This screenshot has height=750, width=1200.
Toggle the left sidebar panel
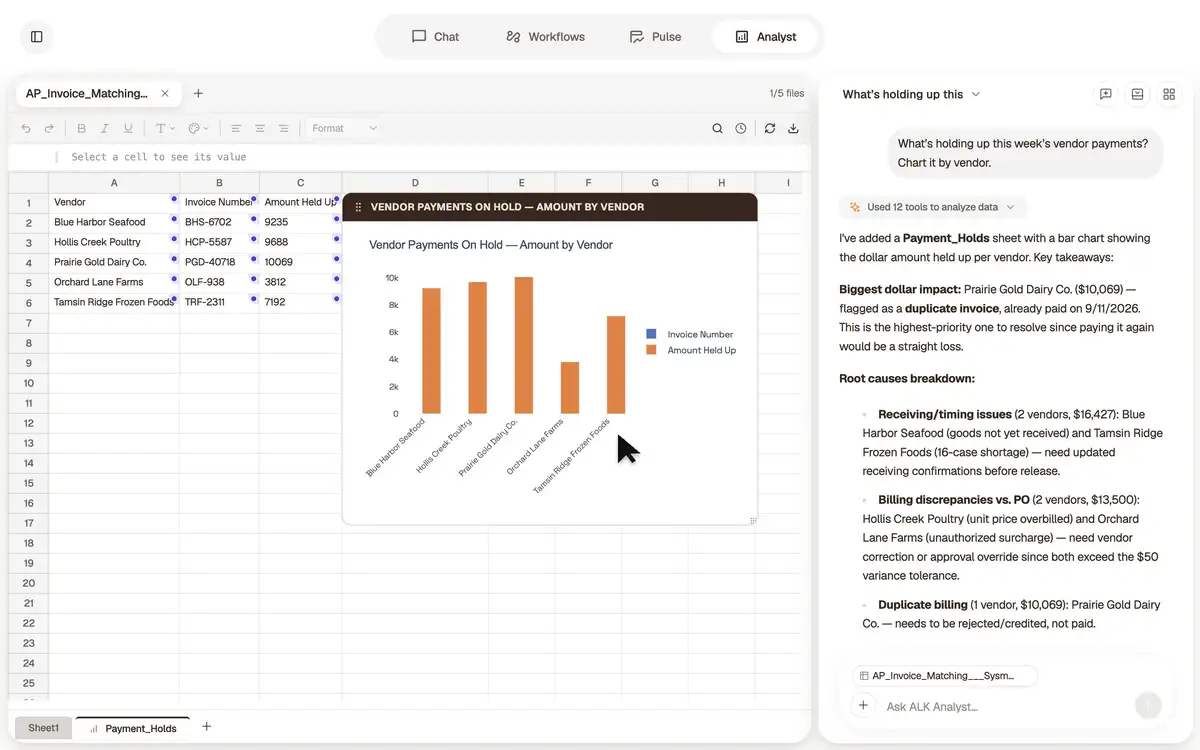pos(37,37)
